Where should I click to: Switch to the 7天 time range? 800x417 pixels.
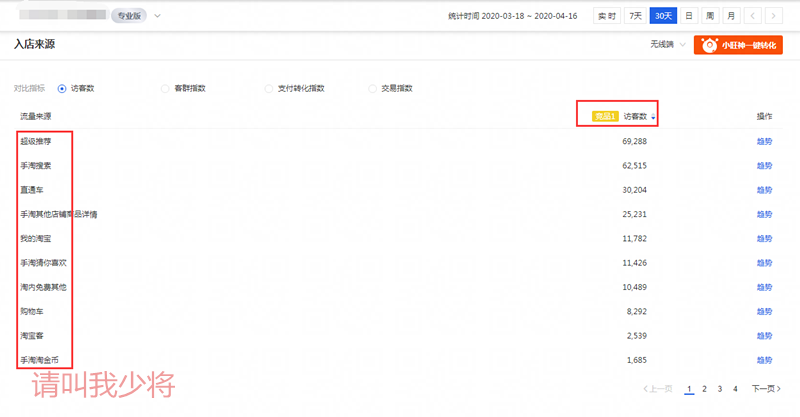[634, 15]
